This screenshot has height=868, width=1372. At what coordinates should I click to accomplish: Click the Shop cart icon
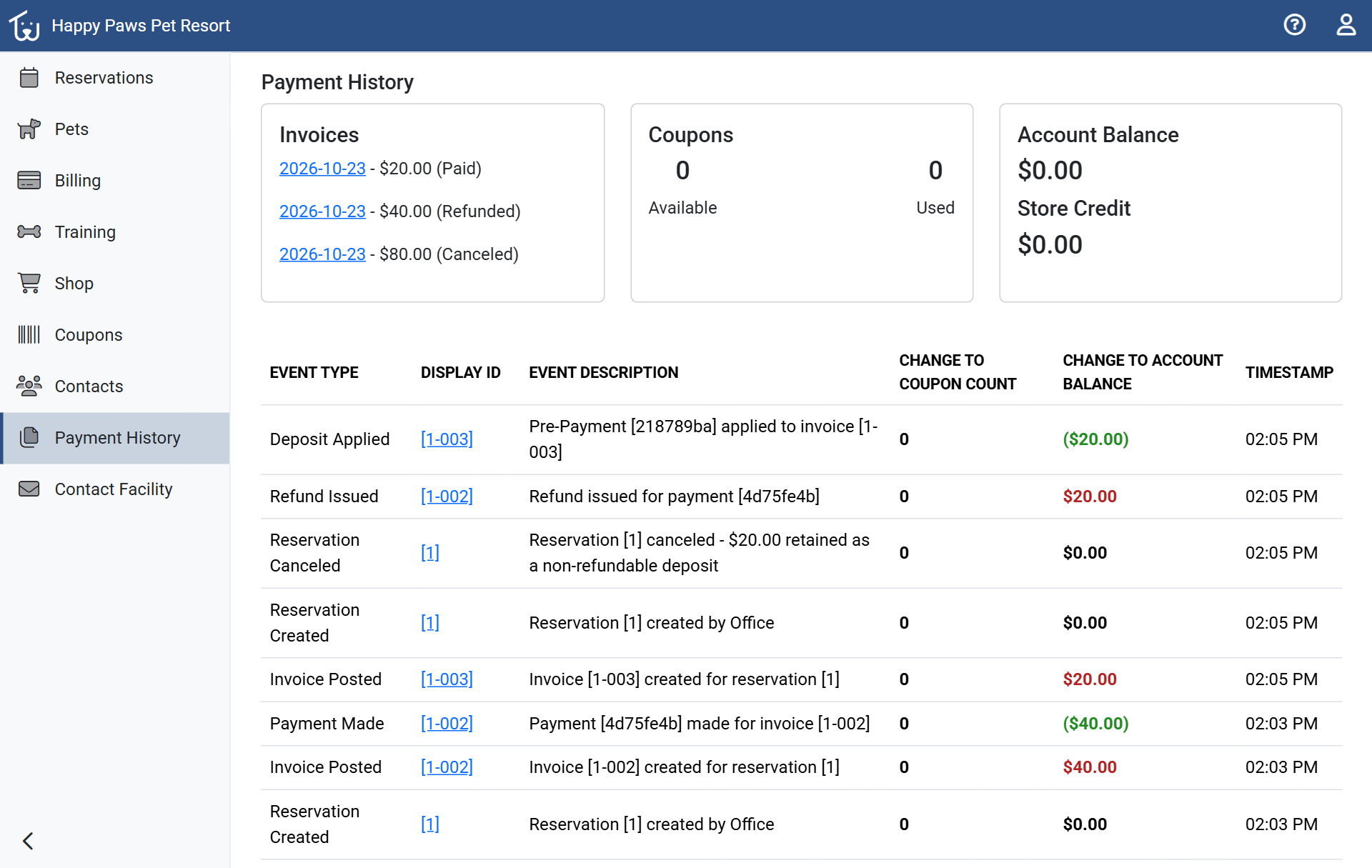pyautogui.click(x=29, y=283)
